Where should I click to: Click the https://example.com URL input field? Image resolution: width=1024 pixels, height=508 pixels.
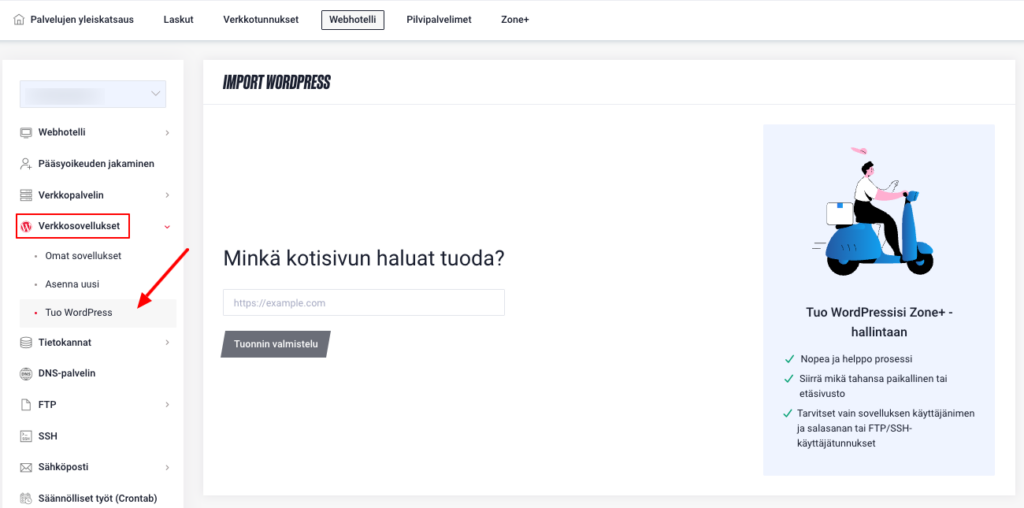pyautogui.click(x=363, y=302)
